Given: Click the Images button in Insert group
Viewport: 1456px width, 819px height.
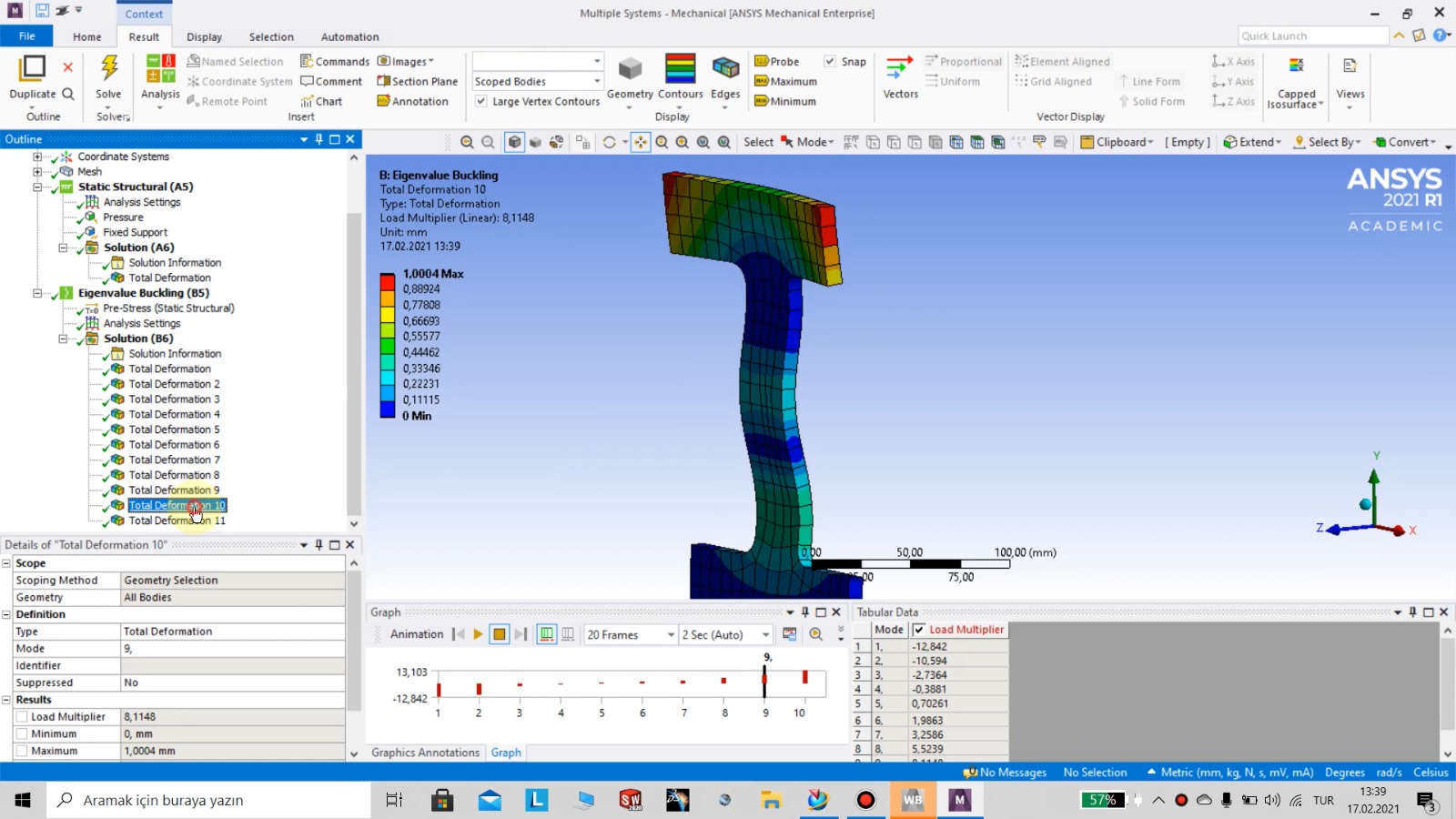Looking at the screenshot, I should (406, 61).
